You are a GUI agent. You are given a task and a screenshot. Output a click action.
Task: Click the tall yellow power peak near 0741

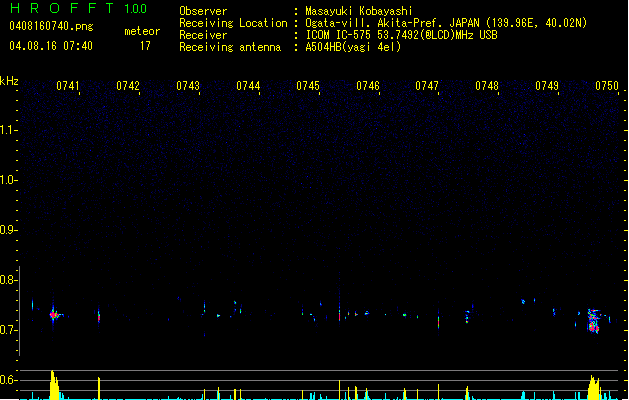click(x=54, y=385)
